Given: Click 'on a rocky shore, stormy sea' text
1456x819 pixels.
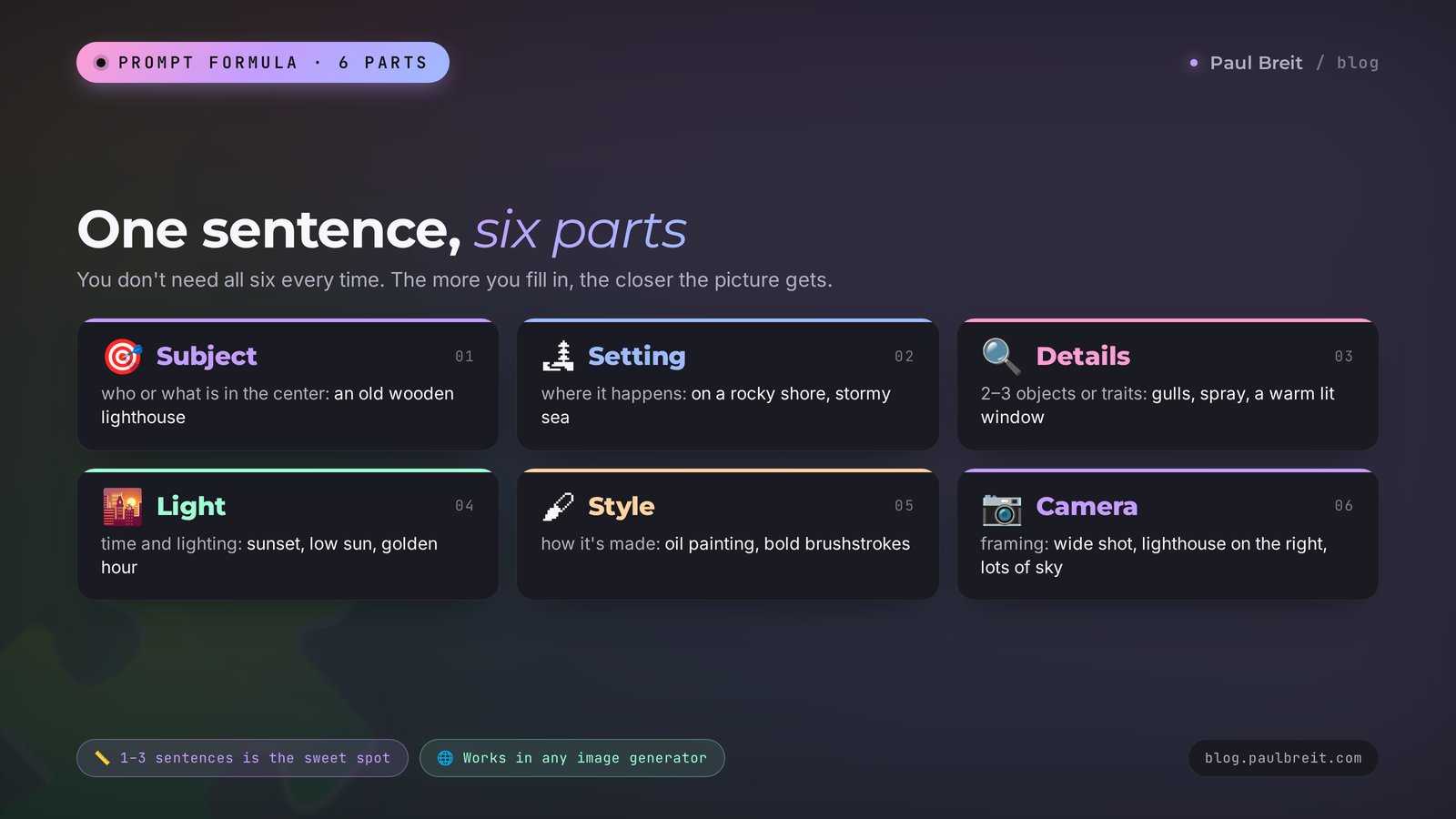Looking at the screenshot, I should coord(716,405).
